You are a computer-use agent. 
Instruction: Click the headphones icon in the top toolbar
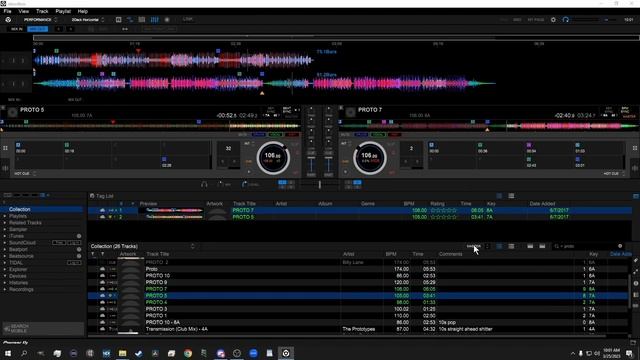click(x=565, y=20)
